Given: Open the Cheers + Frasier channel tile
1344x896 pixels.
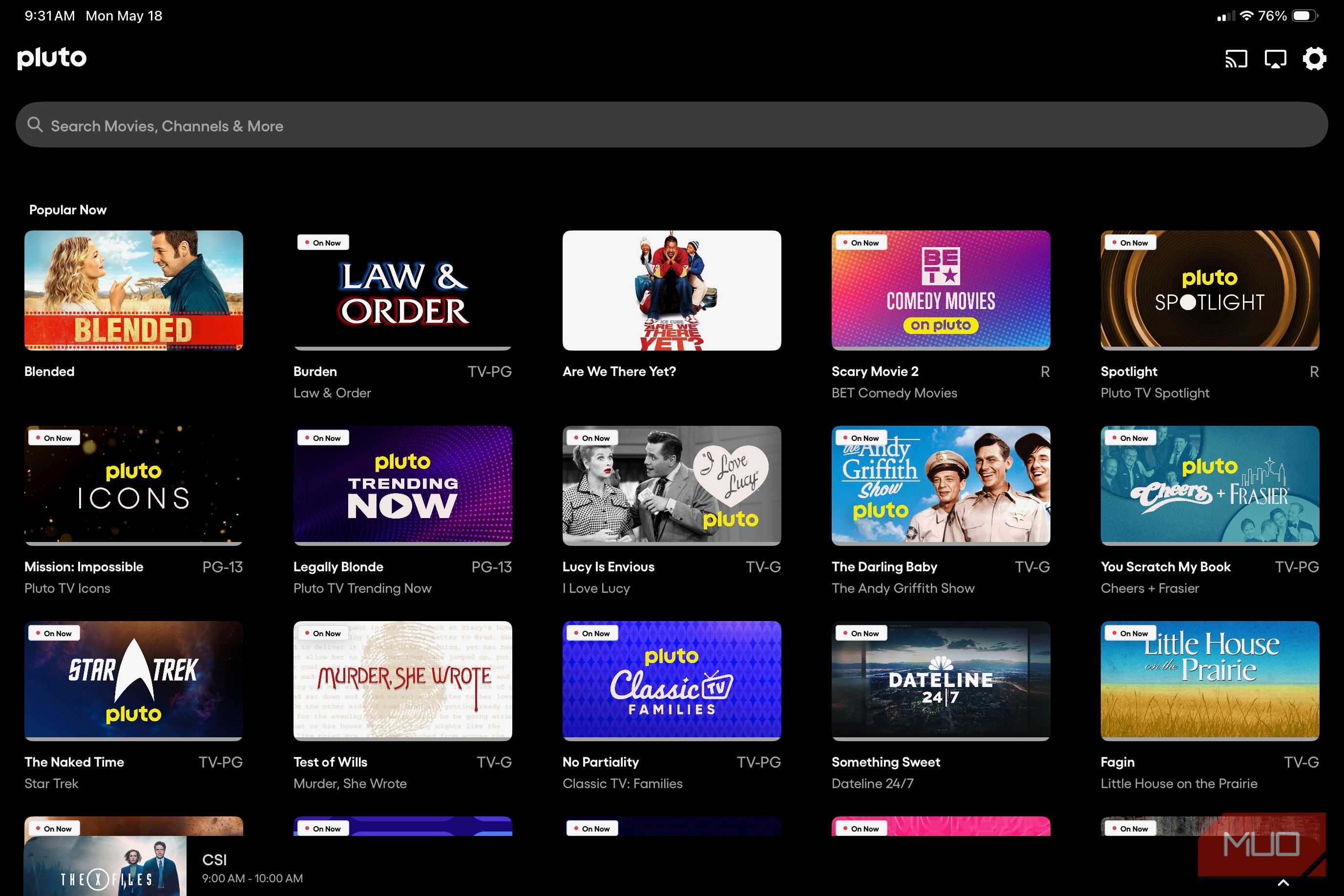Looking at the screenshot, I should tap(1210, 486).
